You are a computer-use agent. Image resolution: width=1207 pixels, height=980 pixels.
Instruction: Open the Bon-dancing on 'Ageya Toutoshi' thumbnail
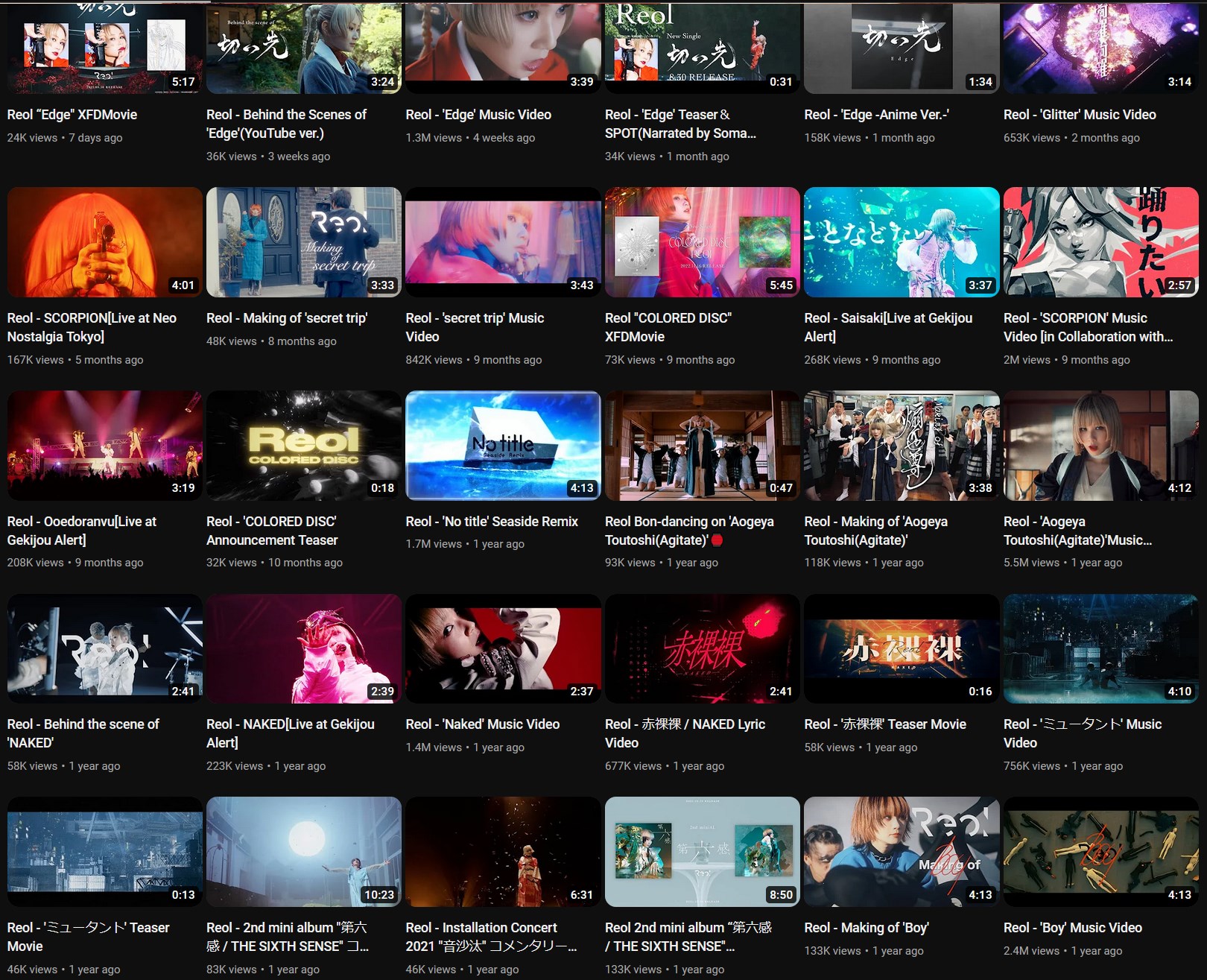coord(703,446)
